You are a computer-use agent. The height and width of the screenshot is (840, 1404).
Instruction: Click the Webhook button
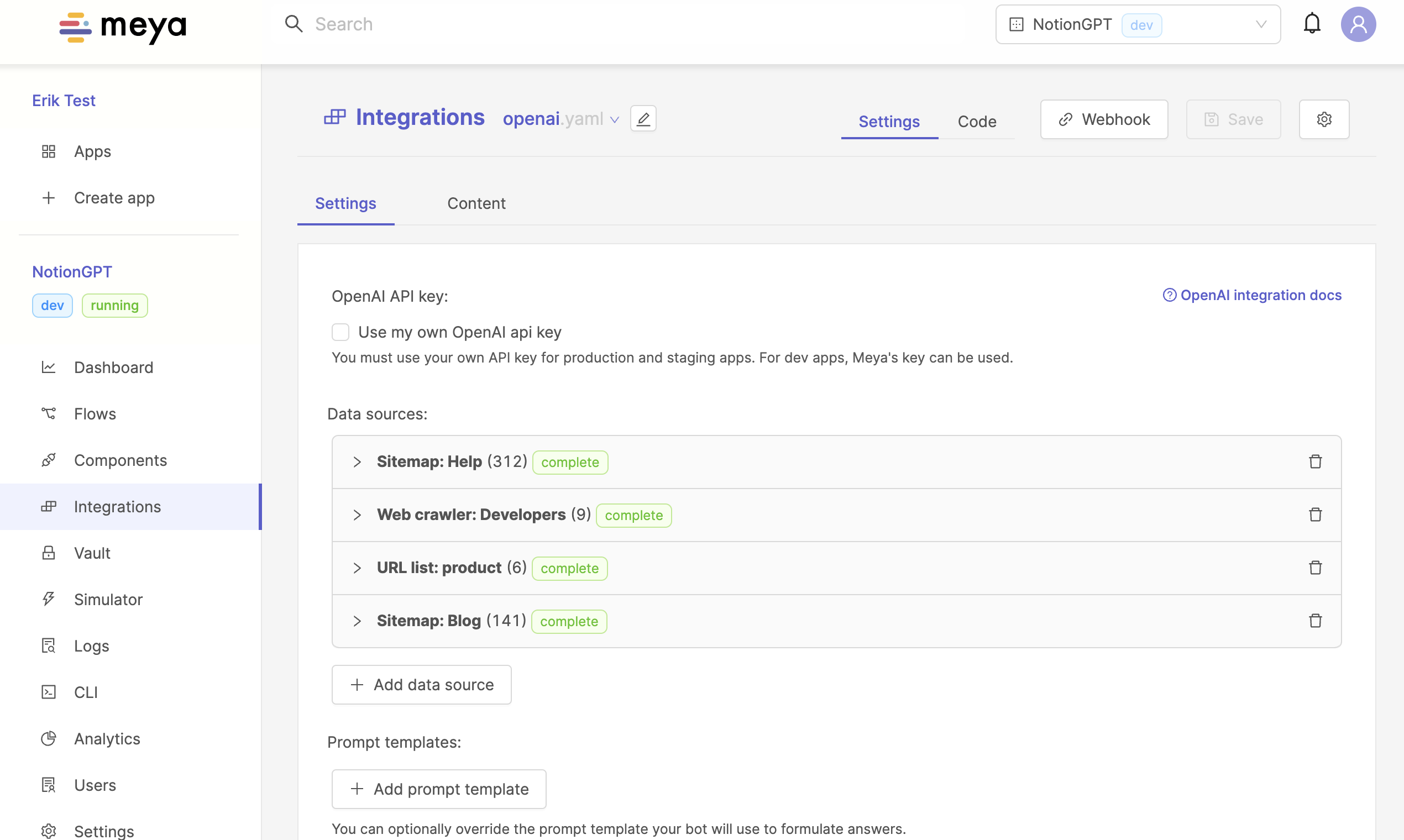point(1103,119)
